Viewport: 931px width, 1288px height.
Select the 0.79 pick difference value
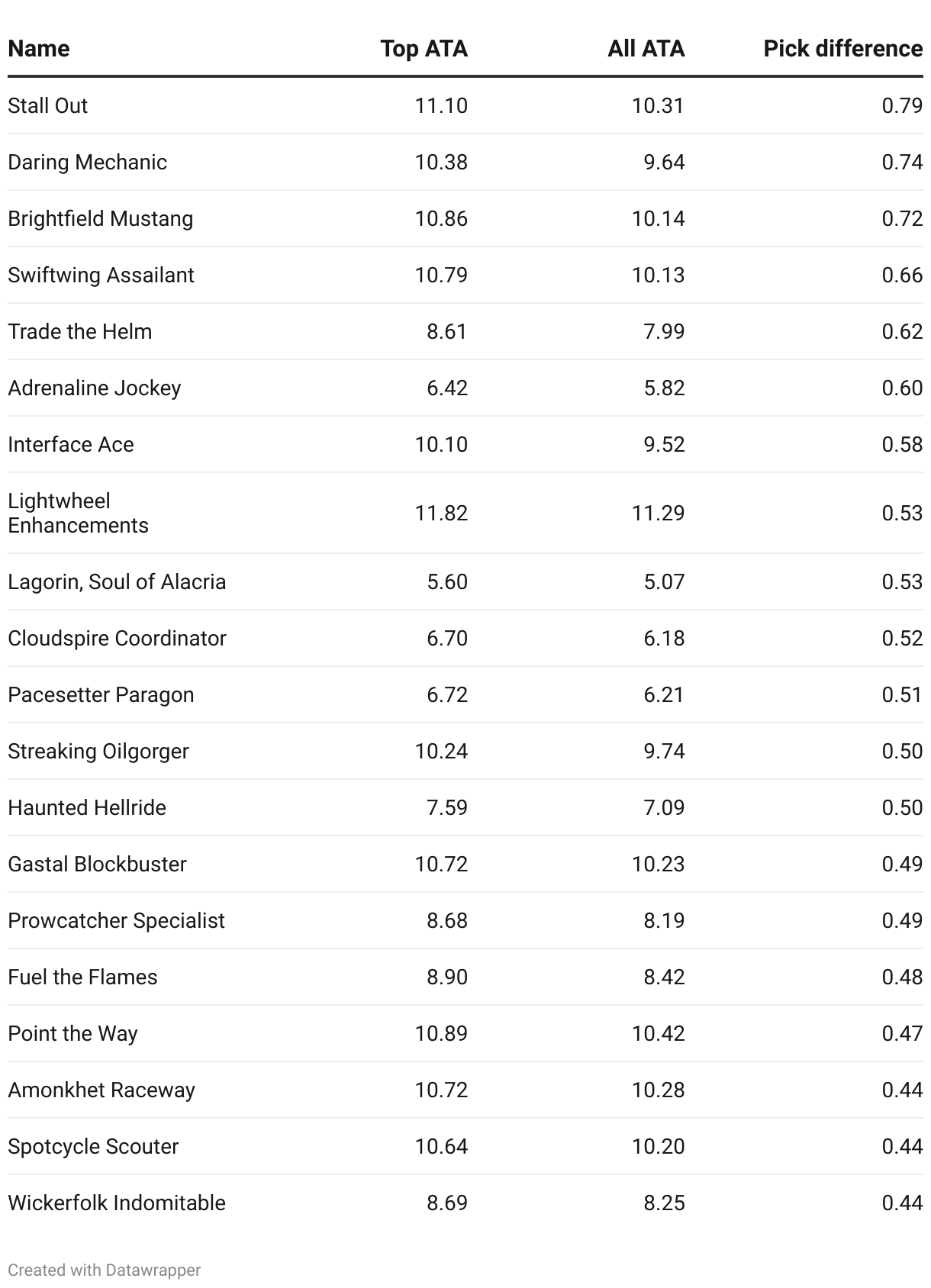click(902, 105)
